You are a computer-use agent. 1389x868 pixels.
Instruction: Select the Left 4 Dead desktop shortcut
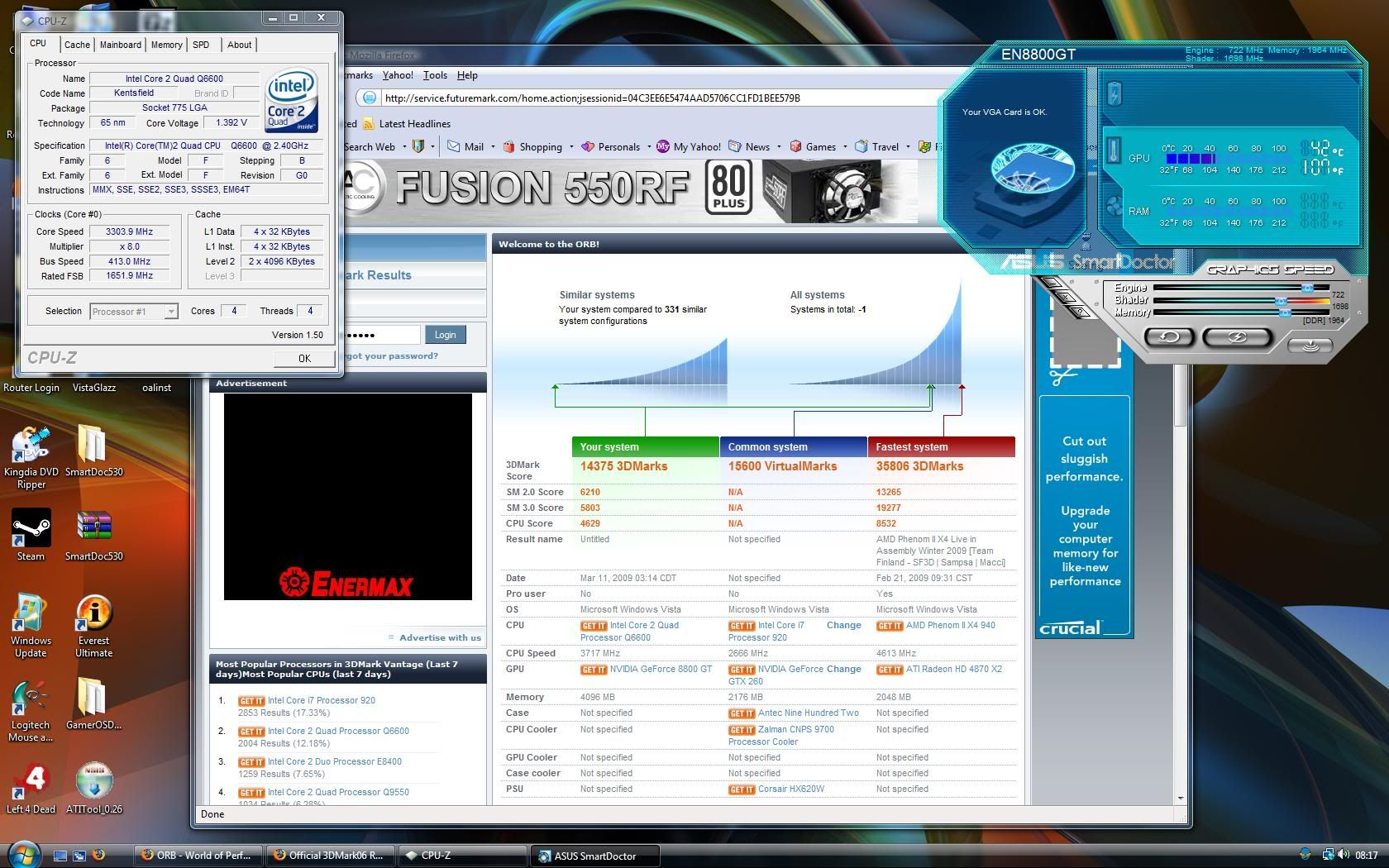click(x=31, y=788)
